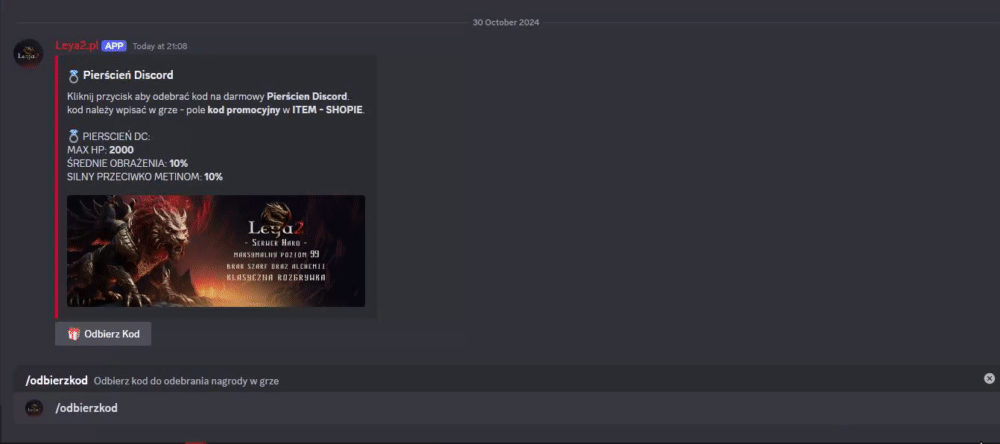Dismiss the /odbierzkod command bar with the close icon
Viewport: 1000px width, 444px height.
point(989,378)
